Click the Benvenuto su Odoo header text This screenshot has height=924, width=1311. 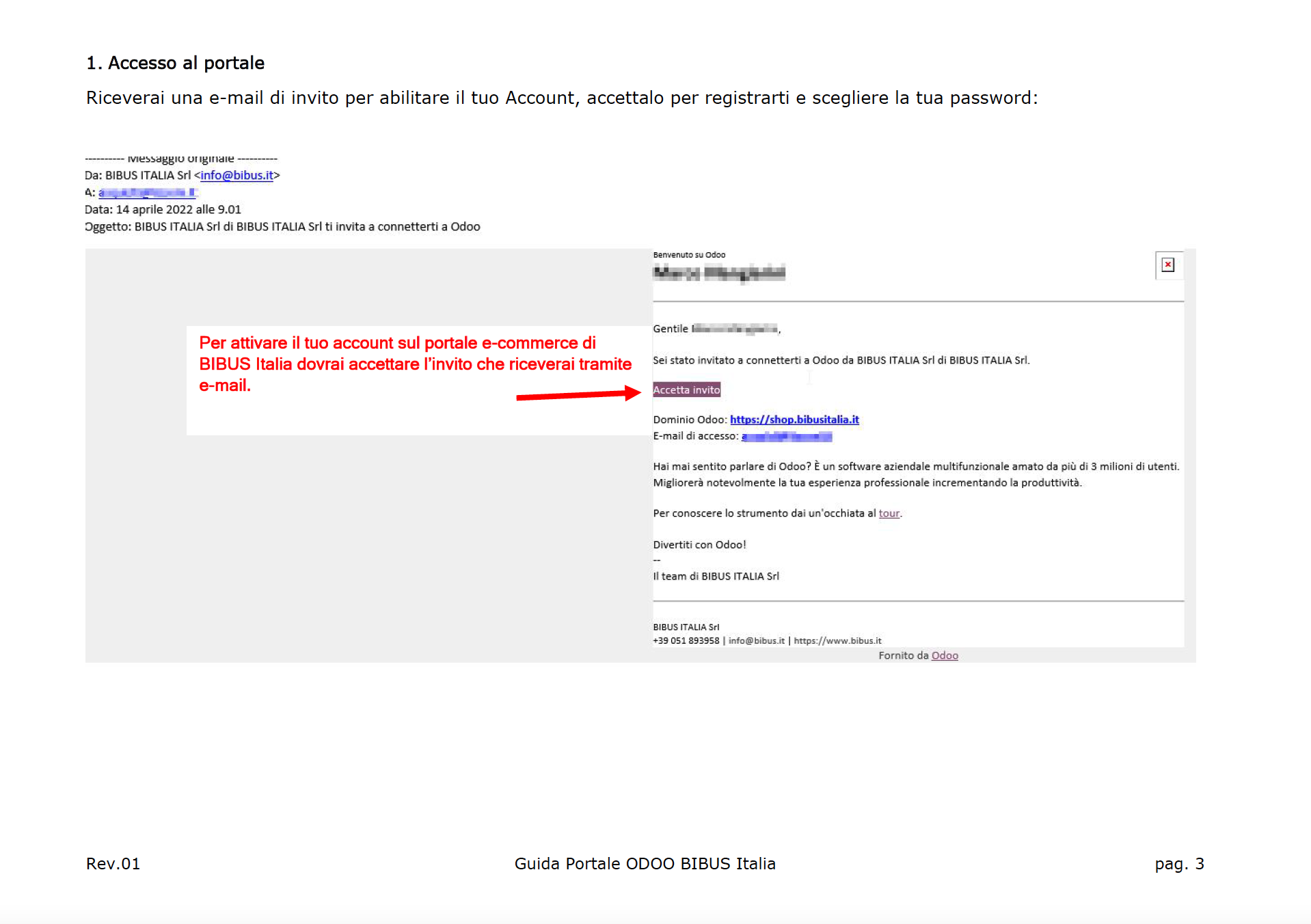point(688,255)
